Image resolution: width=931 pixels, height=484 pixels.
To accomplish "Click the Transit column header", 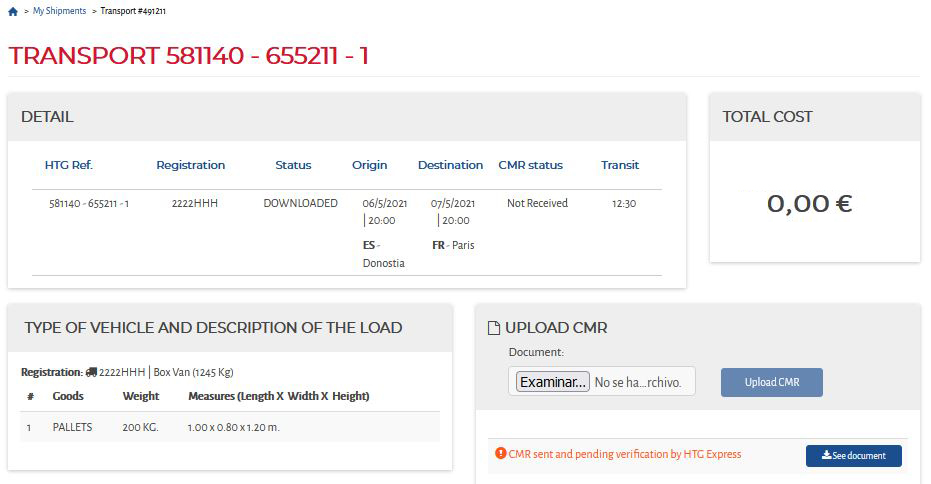I will [x=620, y=165].
